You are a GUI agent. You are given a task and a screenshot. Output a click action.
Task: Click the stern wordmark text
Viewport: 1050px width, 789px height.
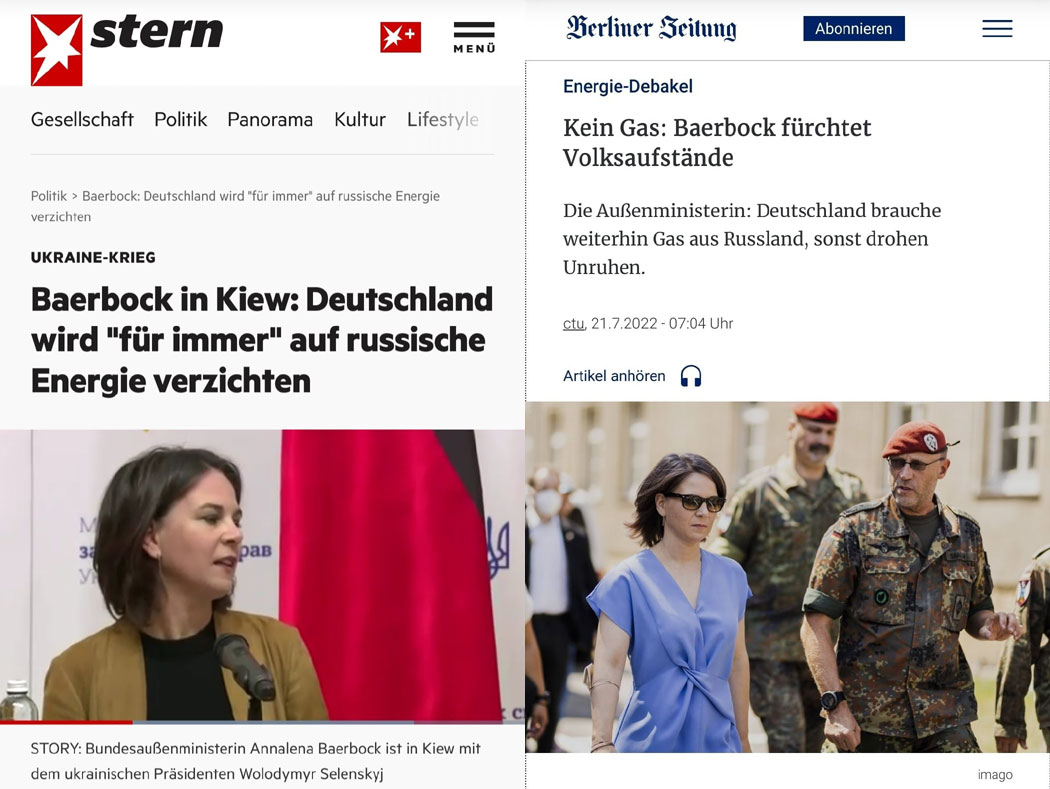coord(157,32)
